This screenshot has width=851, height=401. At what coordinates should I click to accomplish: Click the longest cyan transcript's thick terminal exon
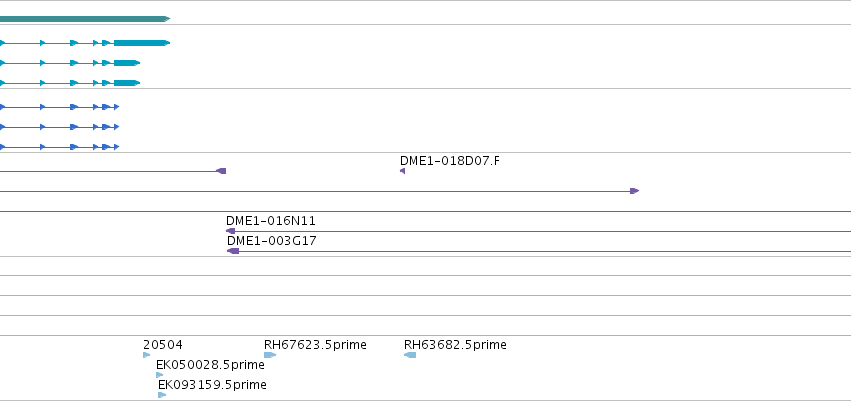pyautogui.click(x=142, y=43)
